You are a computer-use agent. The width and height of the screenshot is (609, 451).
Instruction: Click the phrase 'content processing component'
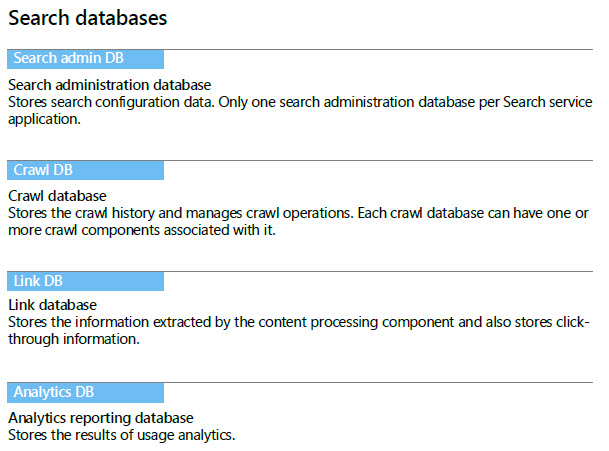click(356, 322)
